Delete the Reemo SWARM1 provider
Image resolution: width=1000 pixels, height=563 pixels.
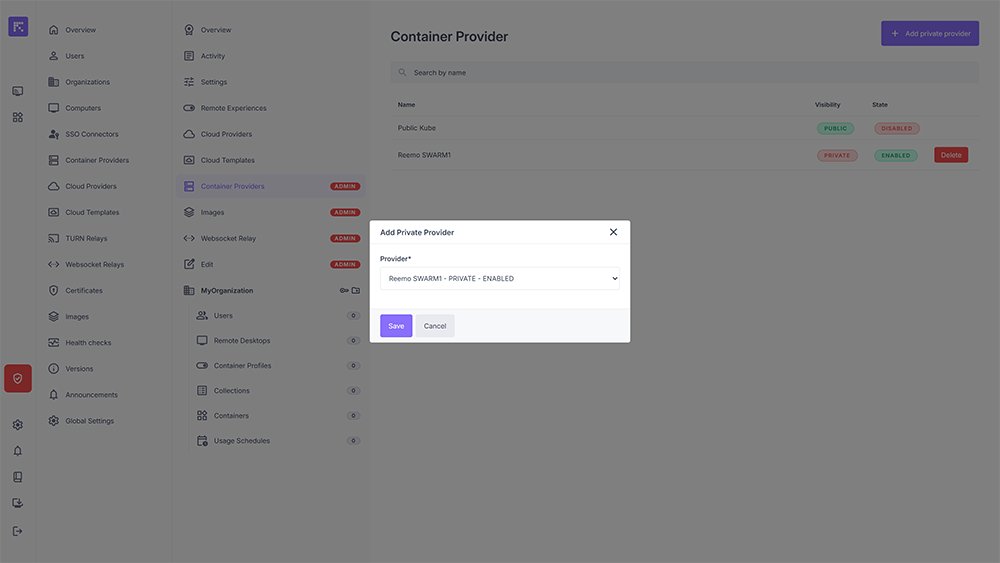click(951, 155)
